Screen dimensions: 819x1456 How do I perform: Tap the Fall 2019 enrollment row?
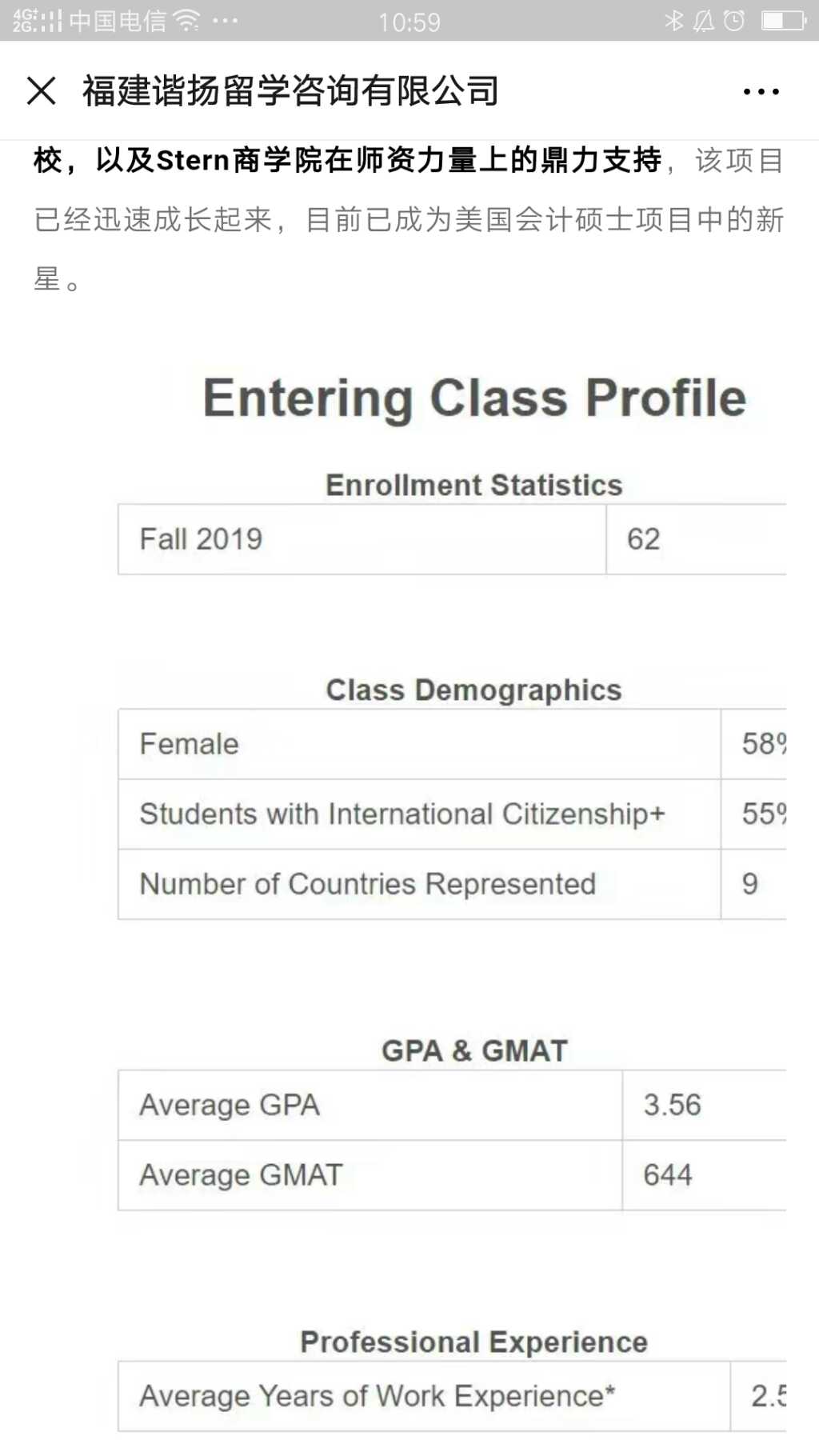(452, 539)
